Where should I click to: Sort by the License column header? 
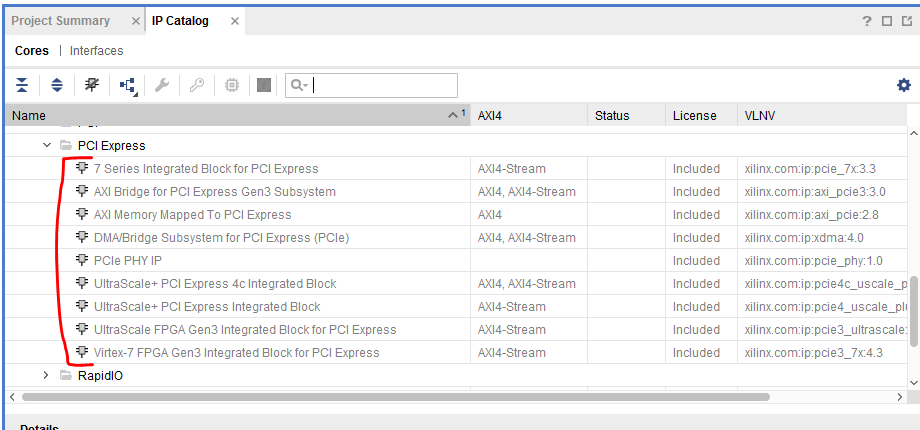[x=695, y=116]
